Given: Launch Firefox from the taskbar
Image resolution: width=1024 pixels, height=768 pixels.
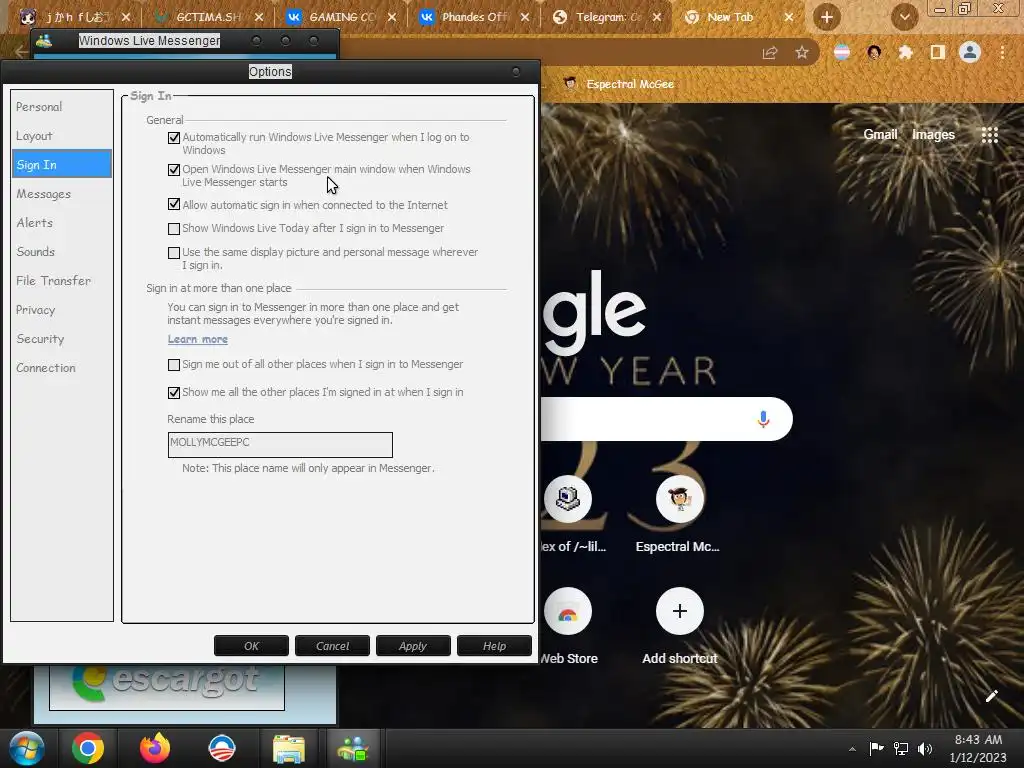Looking at the screenshot, I should [155, 748].
